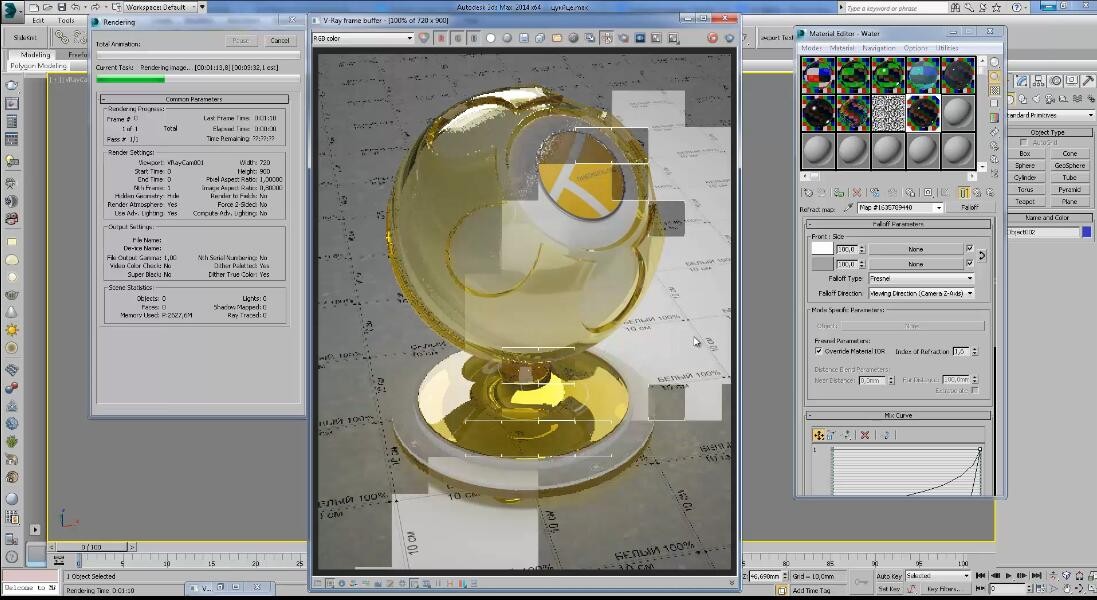The width and height of the screenshot is (1097, 600).
Task: Click the first None map button
Action: (x=915, y=249)
